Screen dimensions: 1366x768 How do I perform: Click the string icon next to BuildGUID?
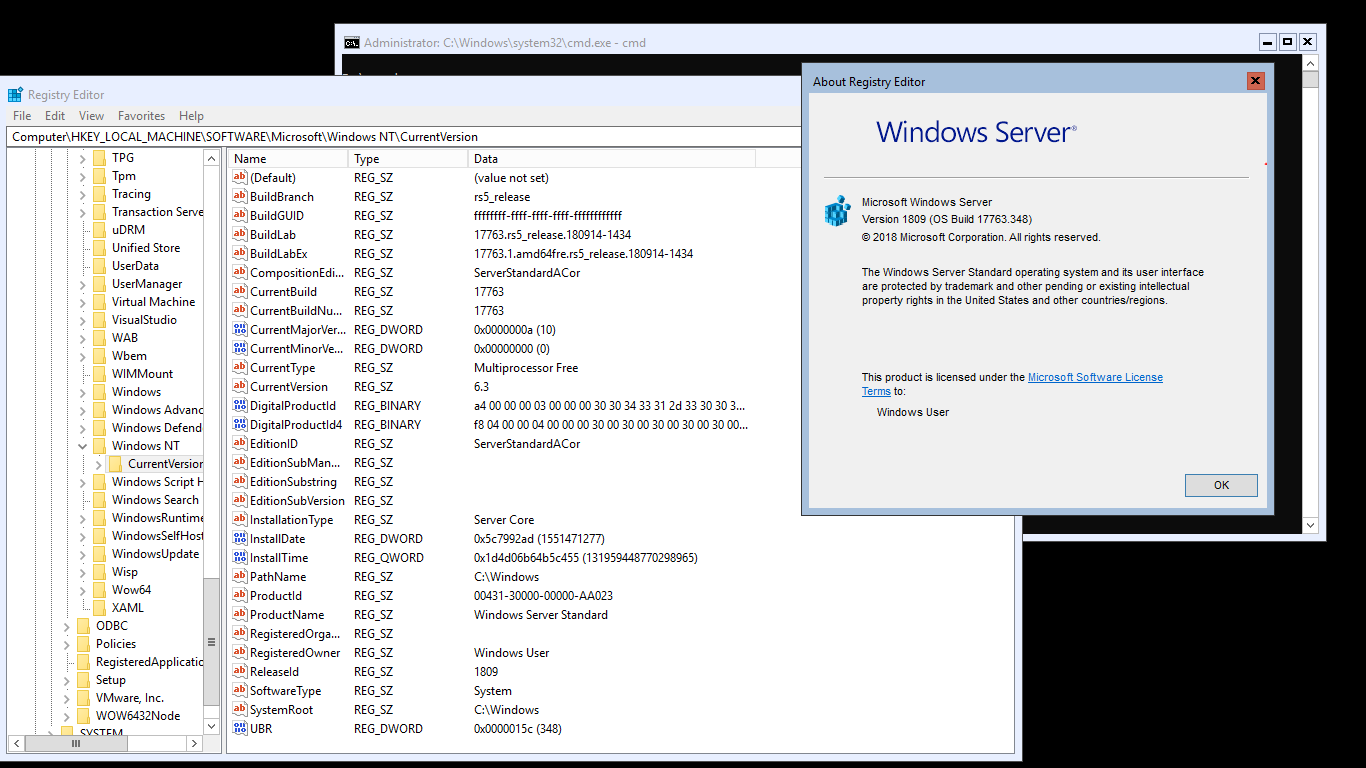point(239,216)
